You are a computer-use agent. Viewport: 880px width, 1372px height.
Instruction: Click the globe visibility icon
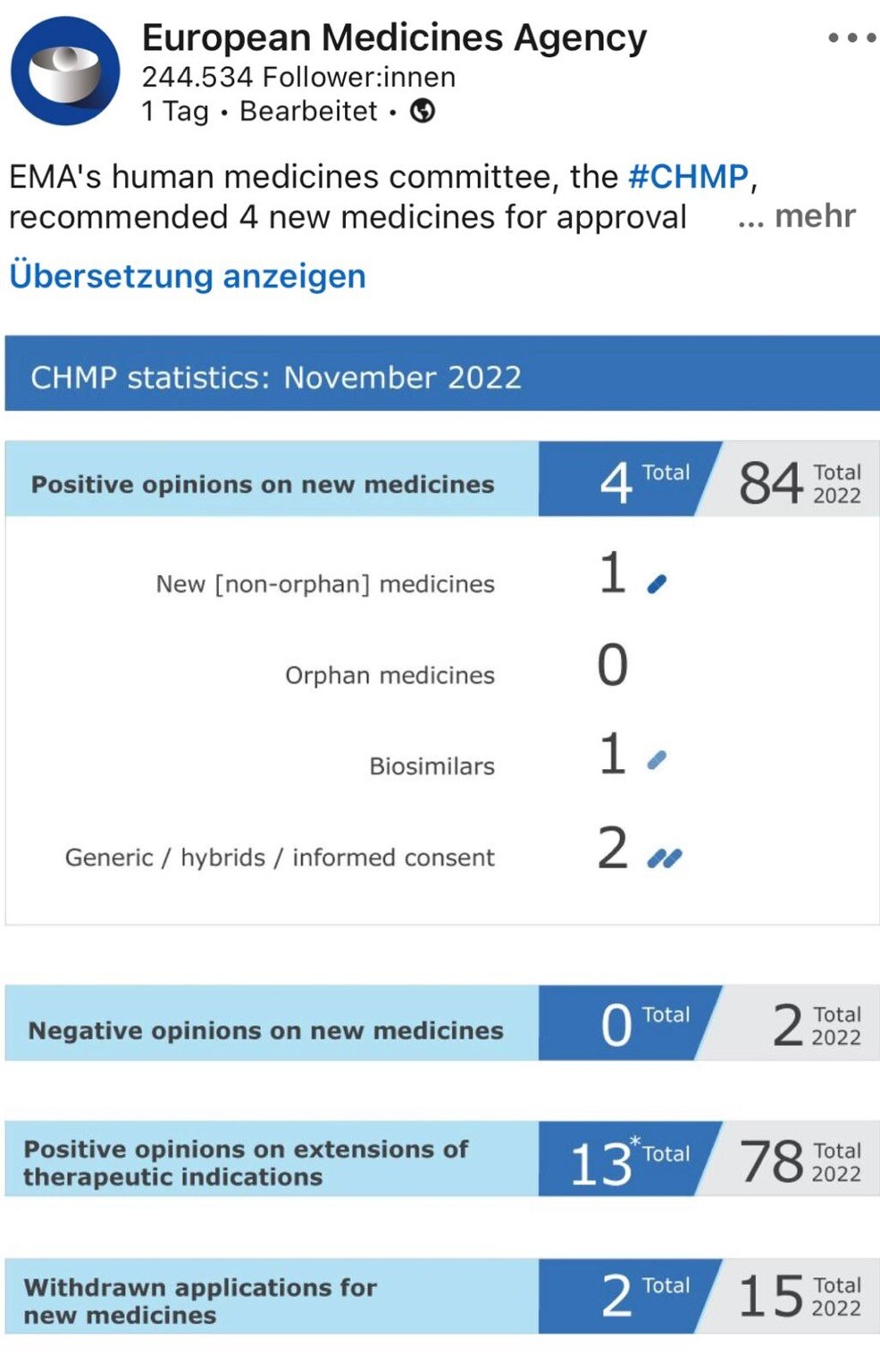[423, 111]
